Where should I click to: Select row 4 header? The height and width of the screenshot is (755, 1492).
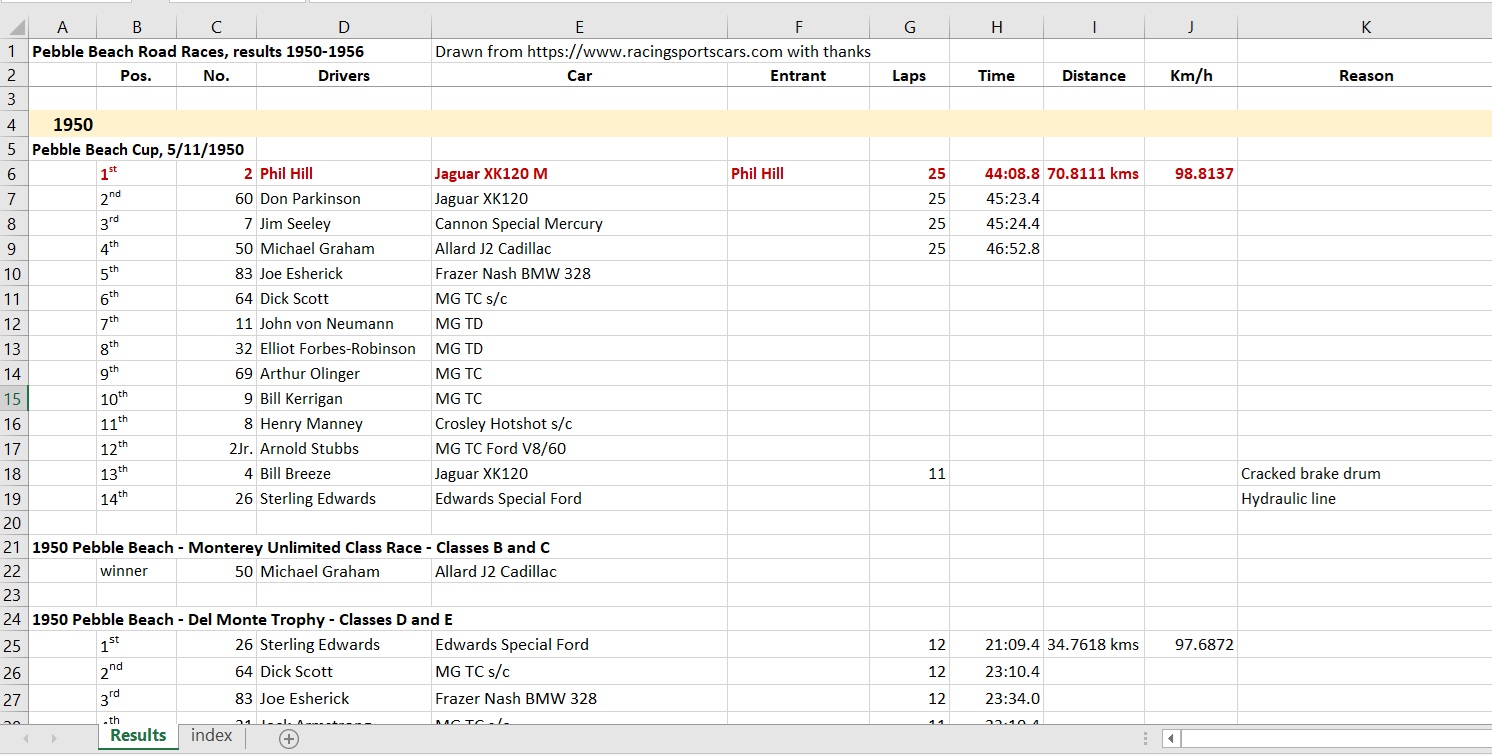pos(14,124)
